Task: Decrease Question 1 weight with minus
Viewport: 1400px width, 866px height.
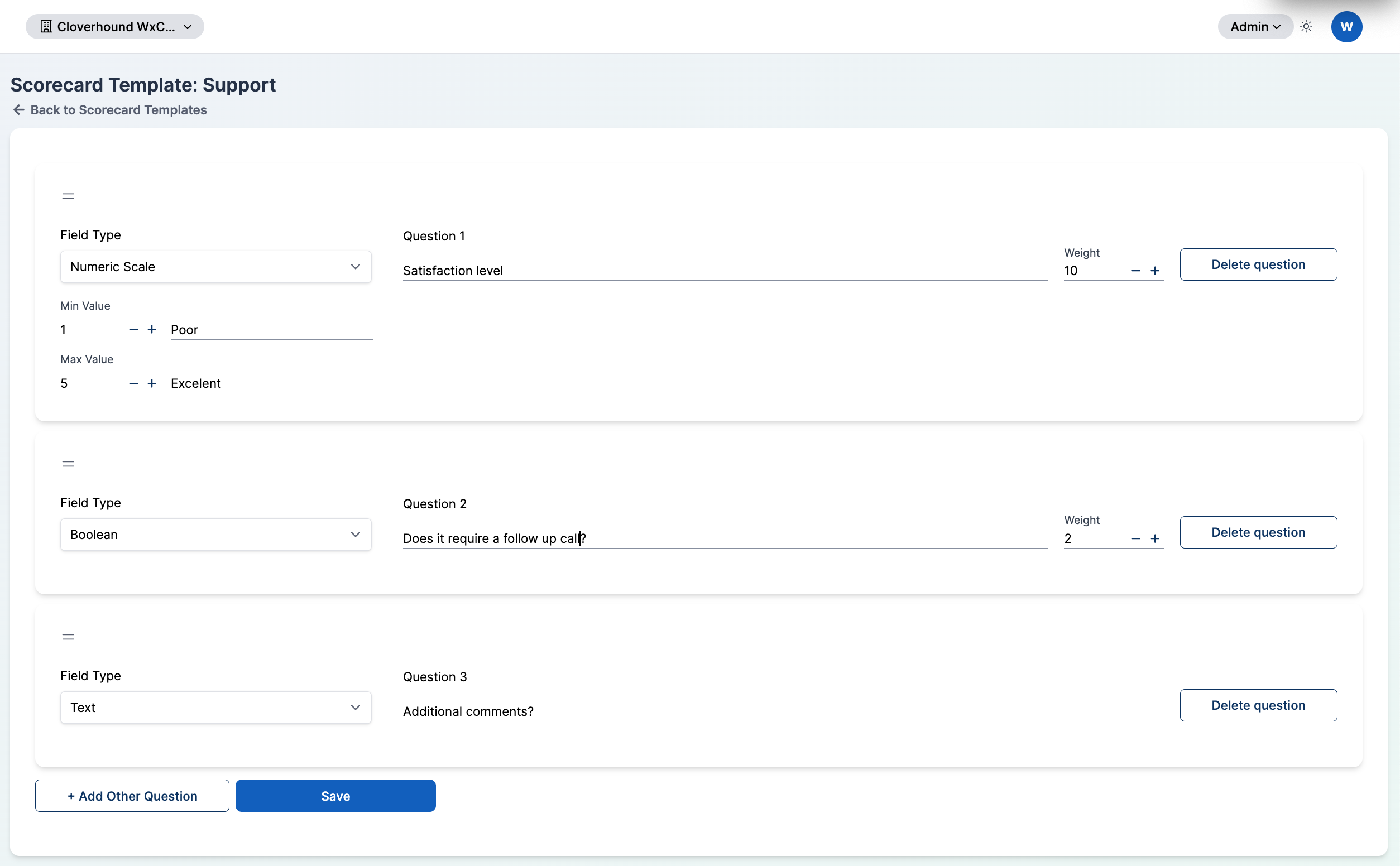Action: point(1136,271)
